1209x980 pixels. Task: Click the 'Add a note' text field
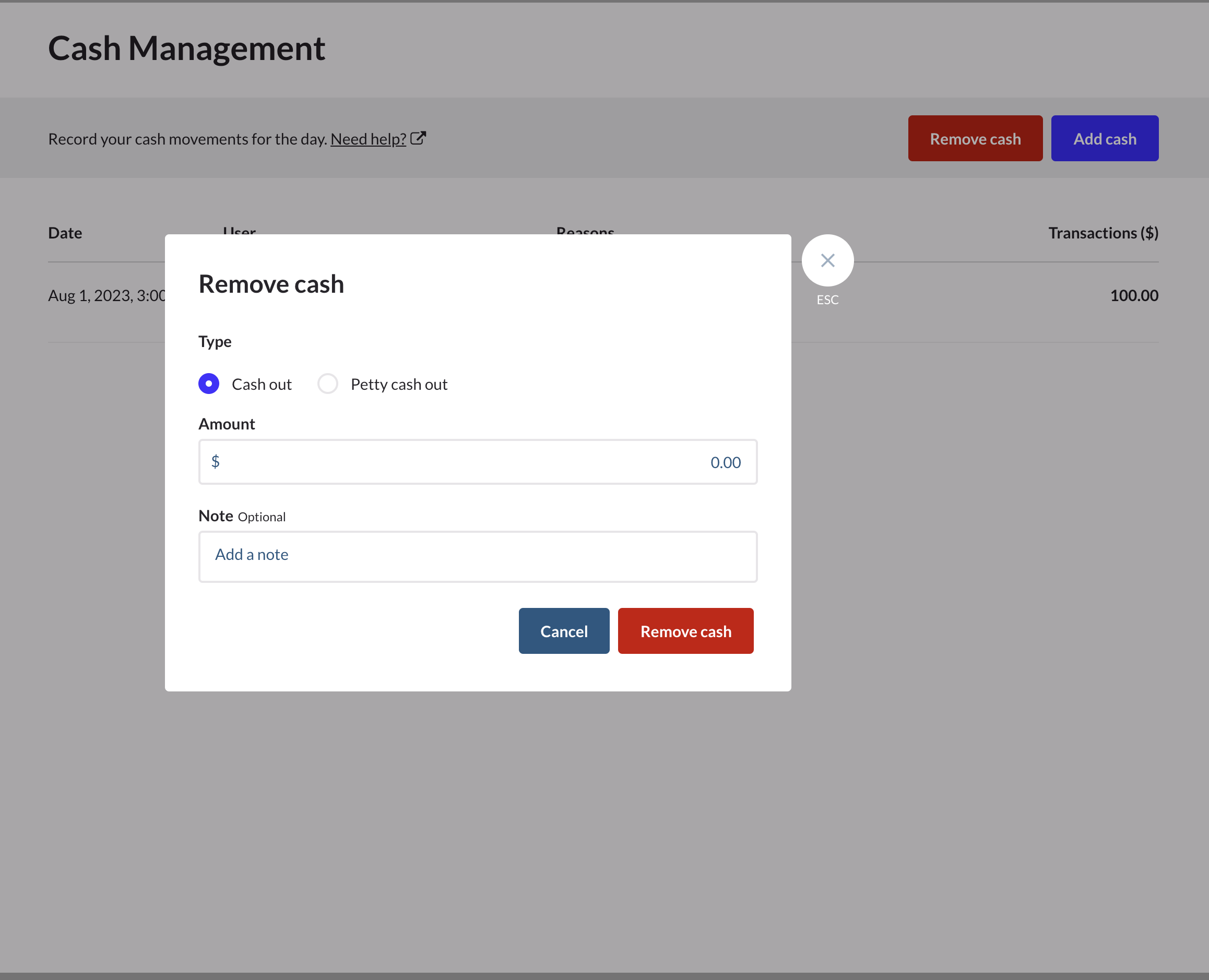click(x=477, y=556)
